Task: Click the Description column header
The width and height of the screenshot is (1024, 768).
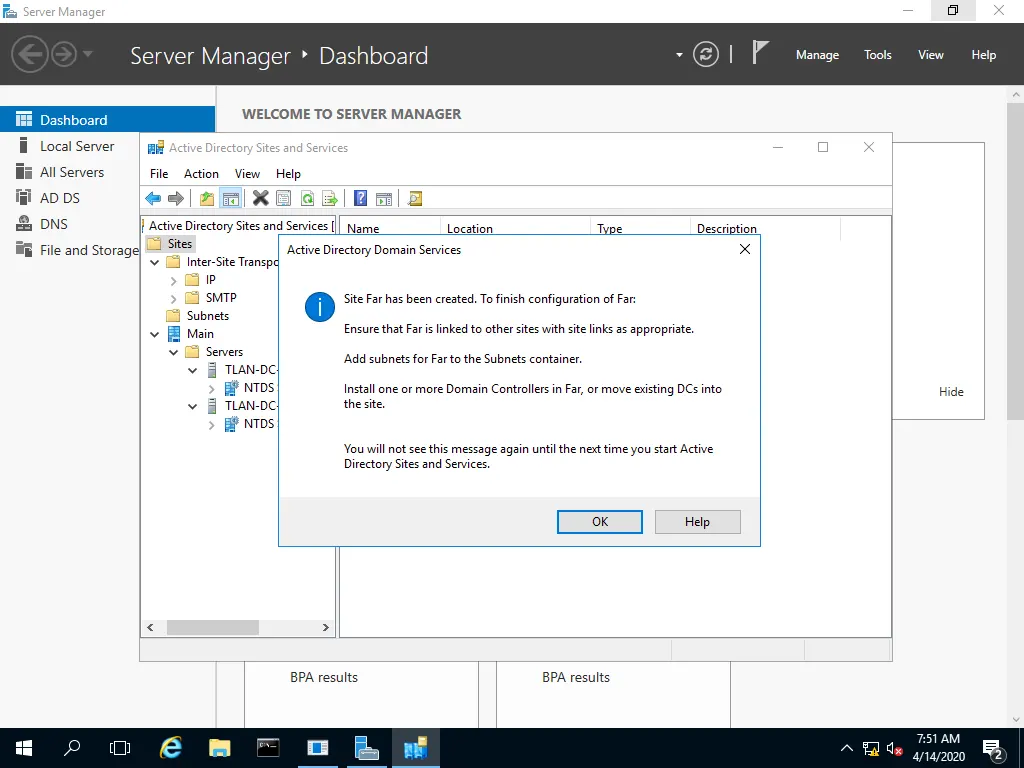Action: [765, 228]
